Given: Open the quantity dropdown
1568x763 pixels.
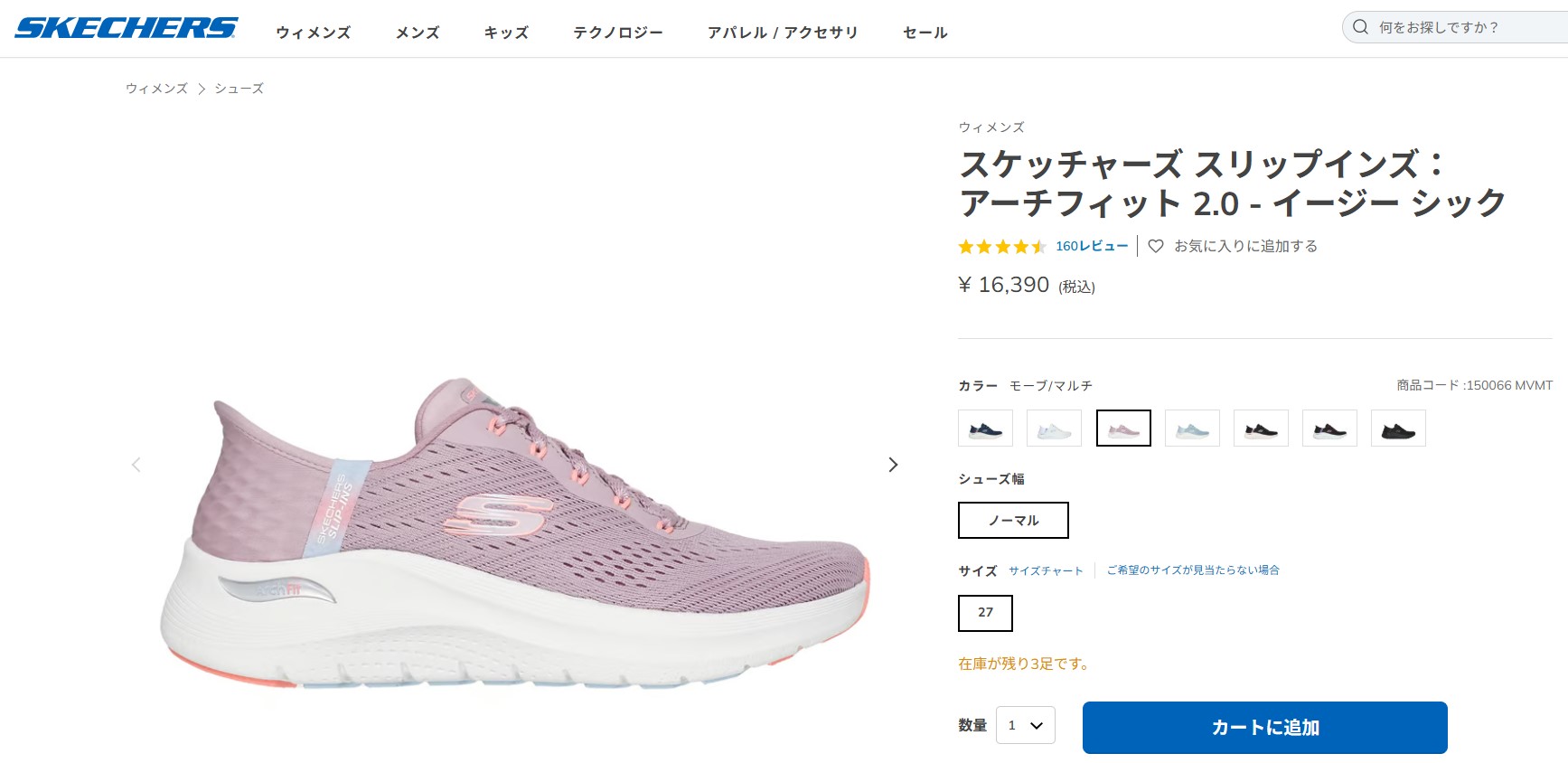Looking at the screenshot, I should 1025,725.
